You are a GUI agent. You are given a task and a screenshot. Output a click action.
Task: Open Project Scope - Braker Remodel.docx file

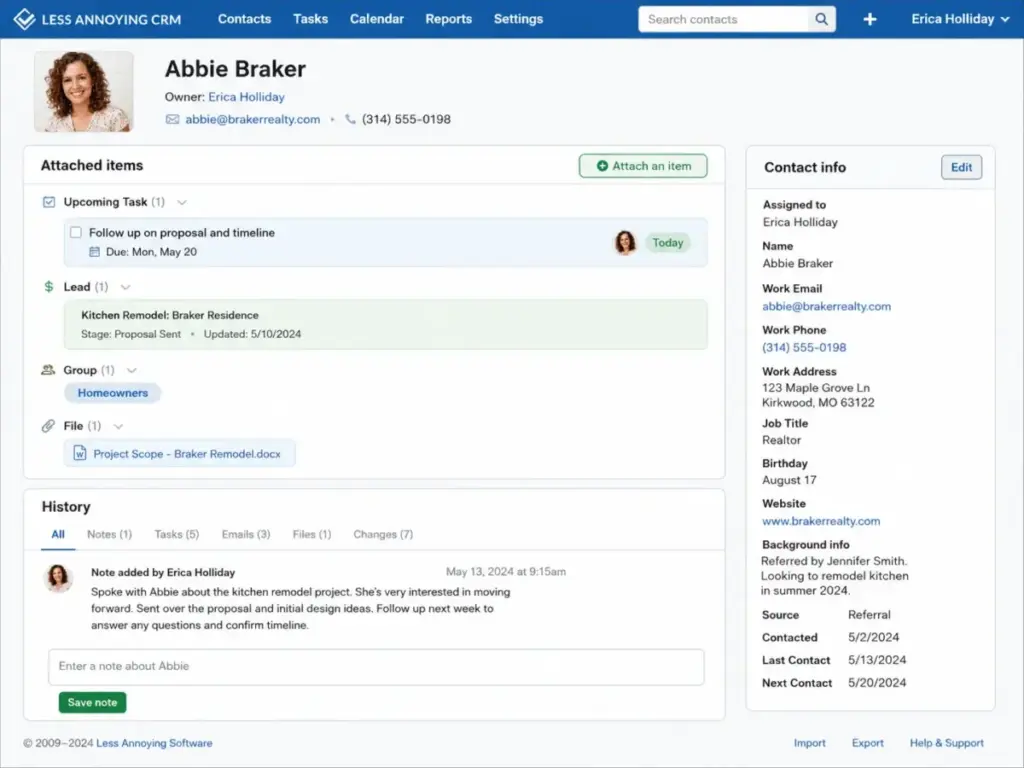coord(180,454)
